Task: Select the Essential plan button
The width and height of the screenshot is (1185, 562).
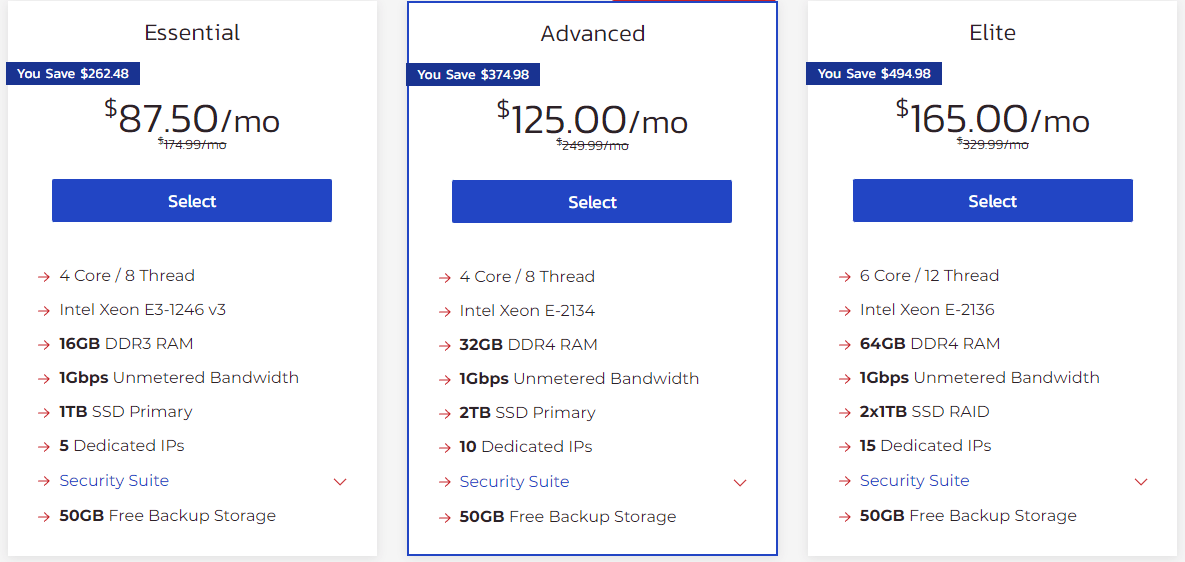Action: pos(192,201)
